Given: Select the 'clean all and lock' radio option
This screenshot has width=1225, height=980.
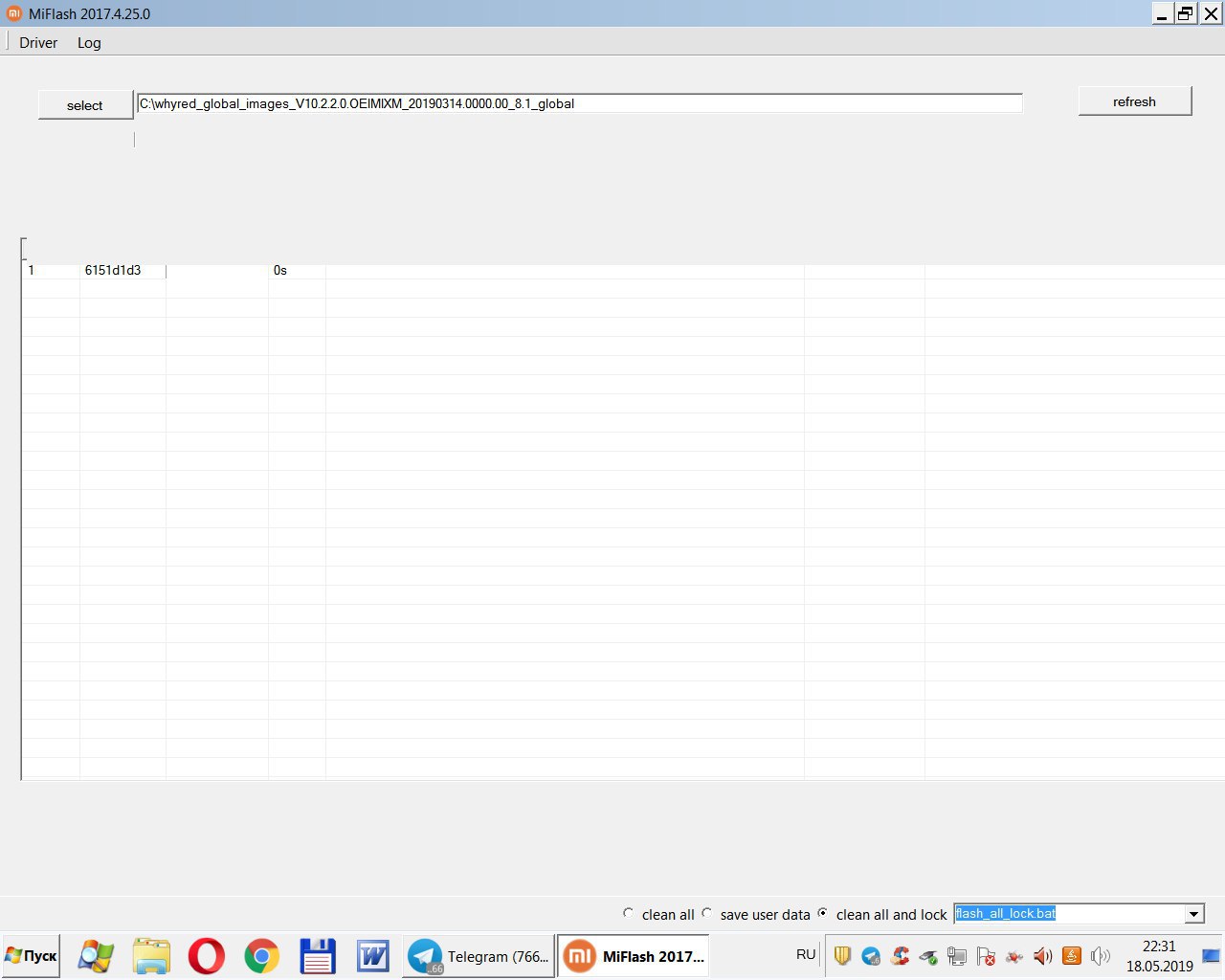Looking at the screenshot, I should 822,913.
